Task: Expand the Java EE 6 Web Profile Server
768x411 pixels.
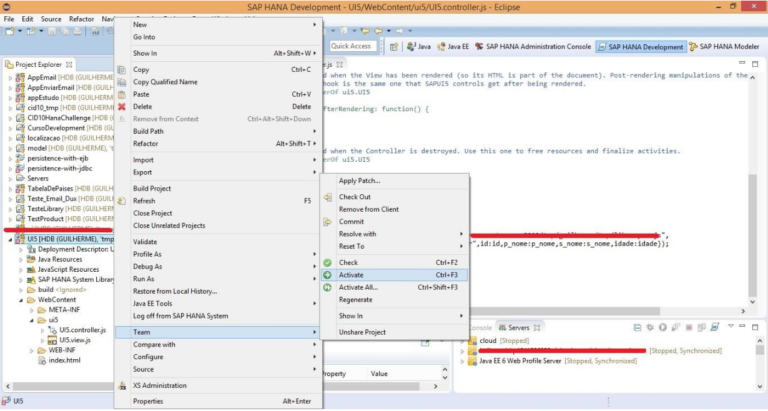Action: click(x=464, y=363)
